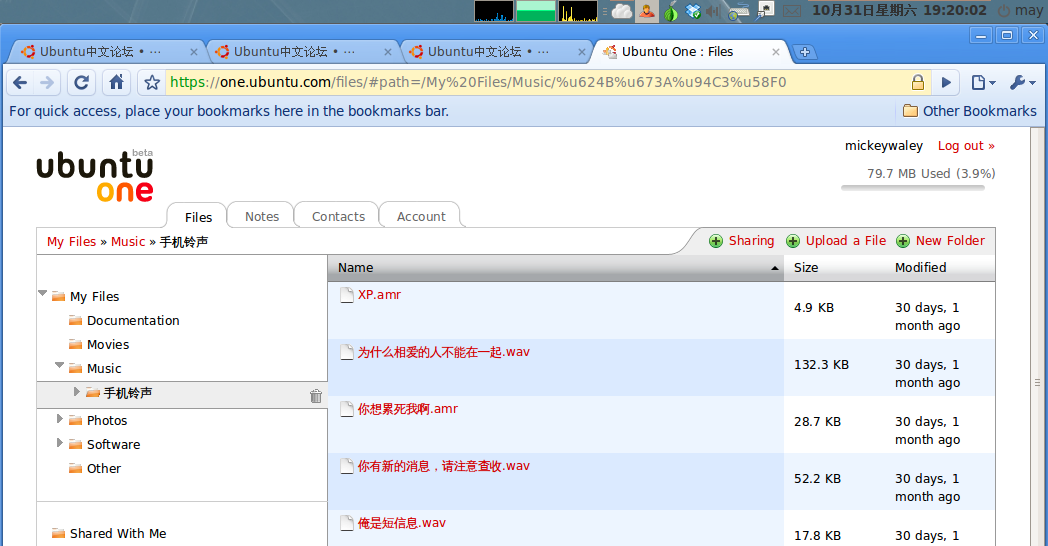Open the browser home page icon
Image resolution: width=1048 pixels, height=546 pixels.
[116, 82]
